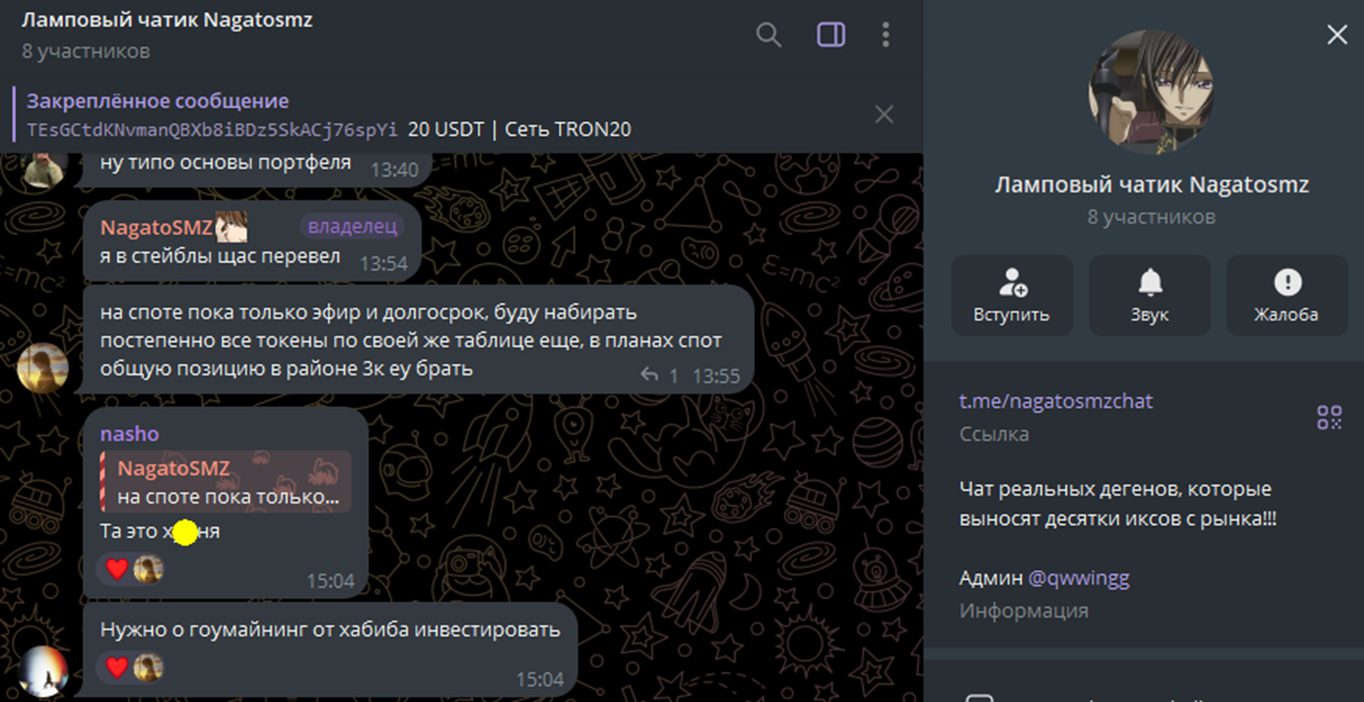Close the group info panel
1364x702 pixels.
(1337, 35)
